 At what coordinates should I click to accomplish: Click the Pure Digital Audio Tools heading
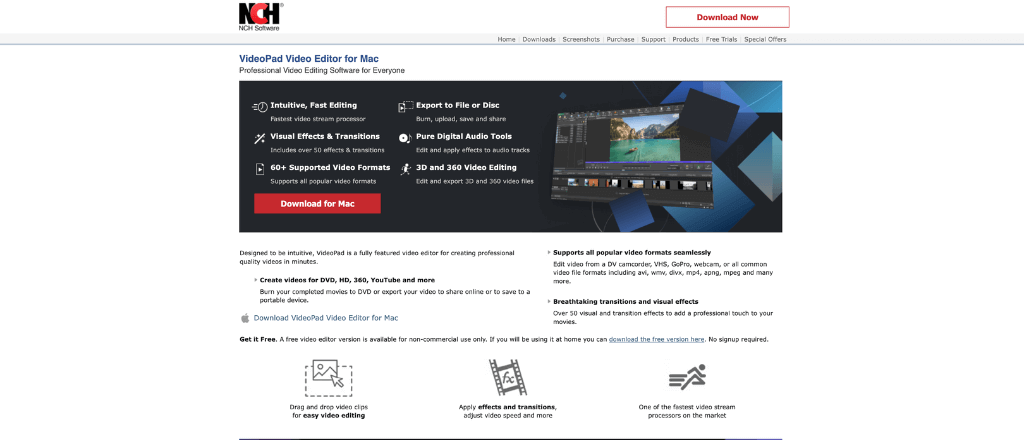(464, 136)
